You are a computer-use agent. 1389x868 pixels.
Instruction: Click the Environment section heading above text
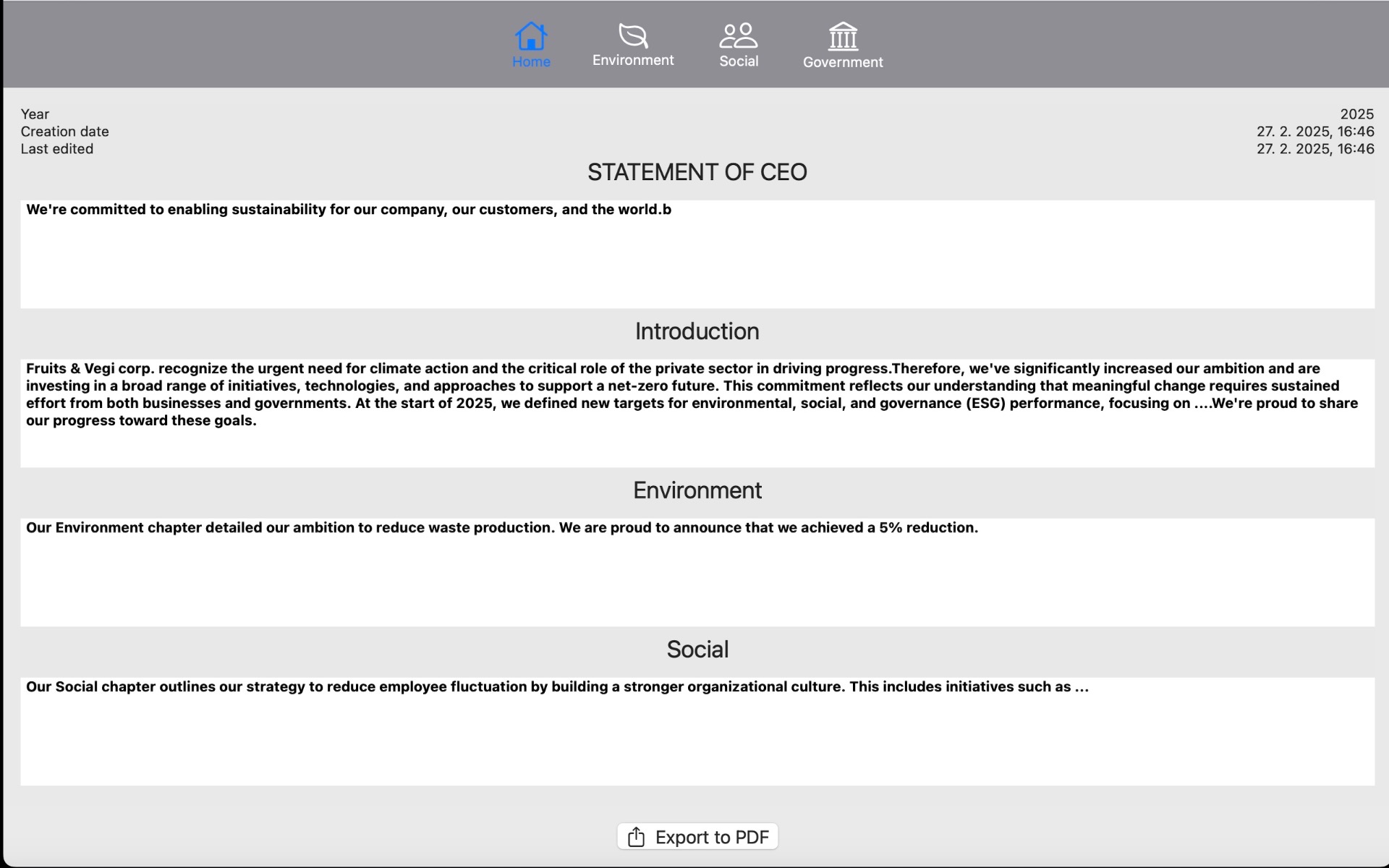point(697,490)
